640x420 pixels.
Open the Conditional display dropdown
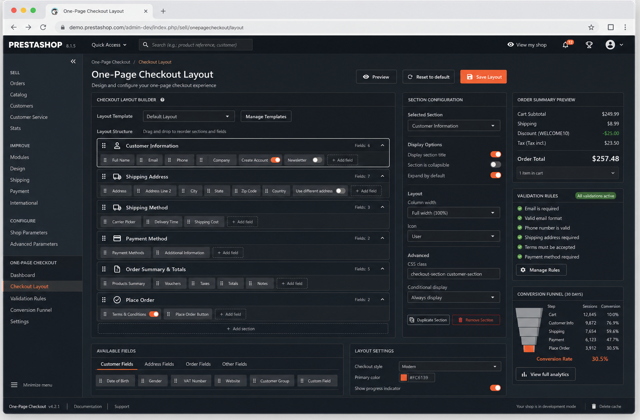pyautogui.click(x=453, y=298)
